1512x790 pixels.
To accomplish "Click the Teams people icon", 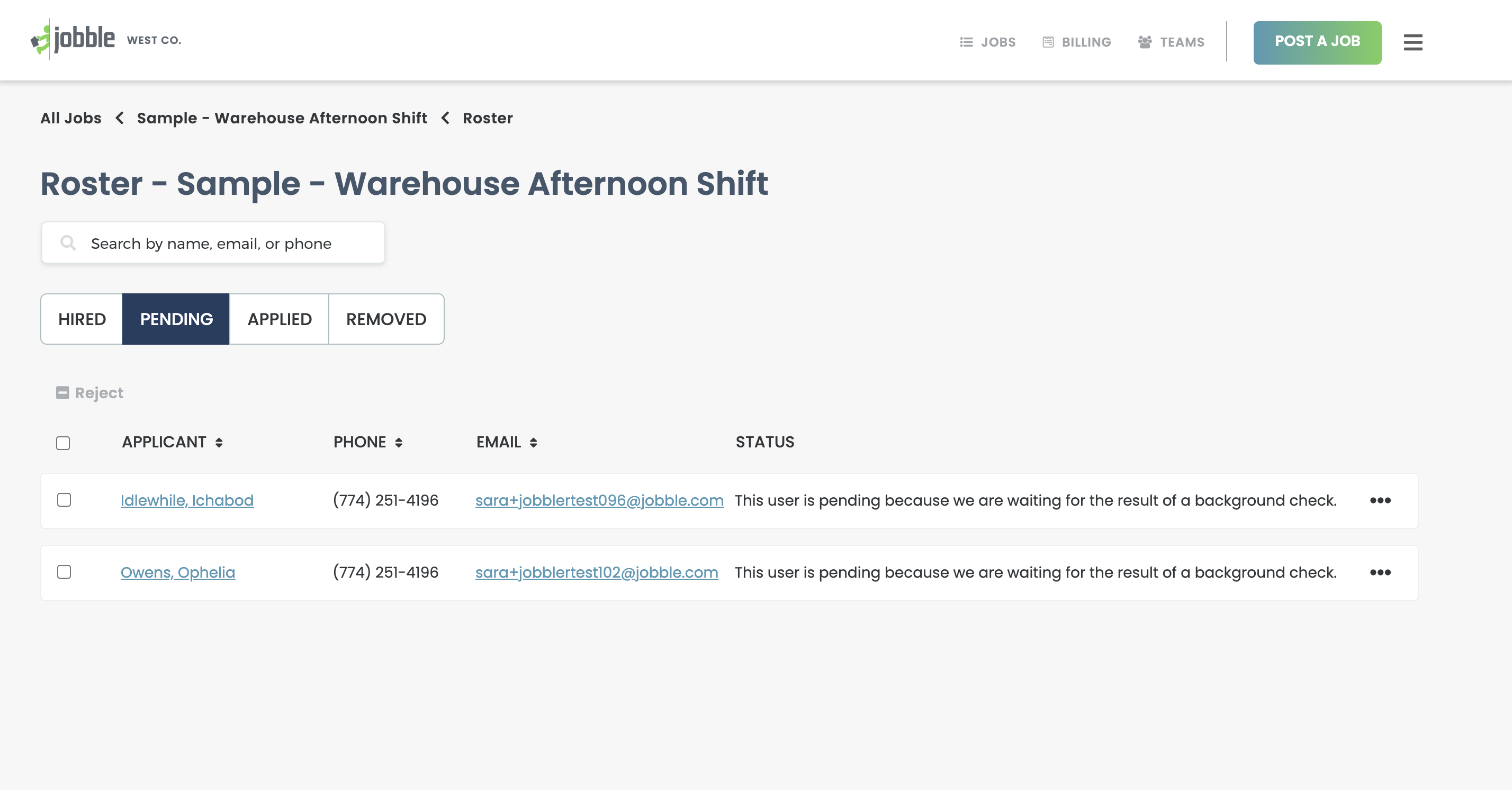I will coord(1145,42).
